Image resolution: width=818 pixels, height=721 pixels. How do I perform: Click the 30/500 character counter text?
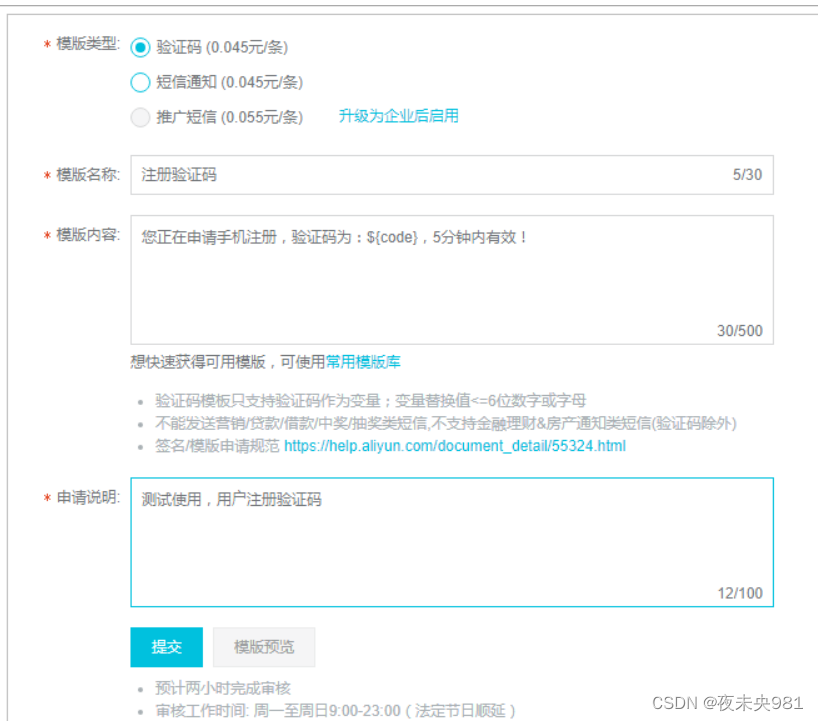tap(740, 331)
